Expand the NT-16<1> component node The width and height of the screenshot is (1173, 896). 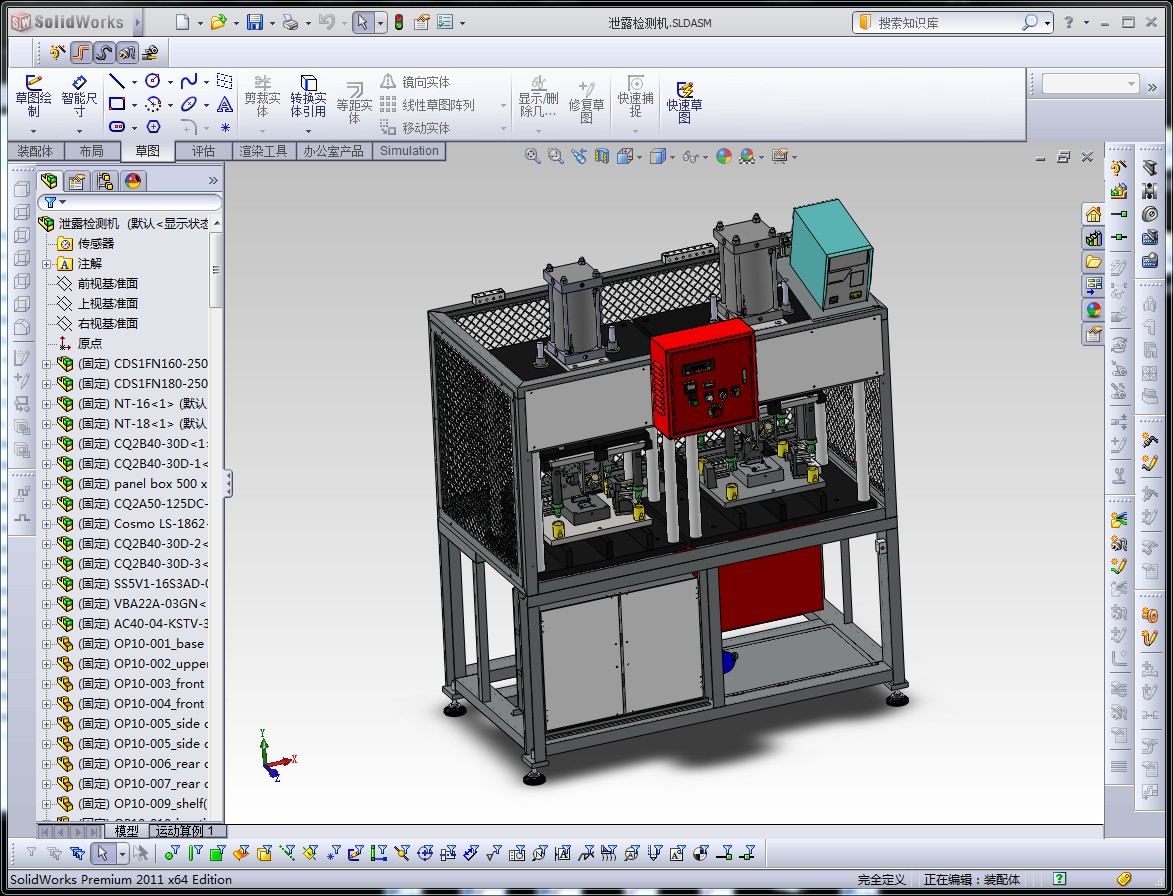[46, 404]
